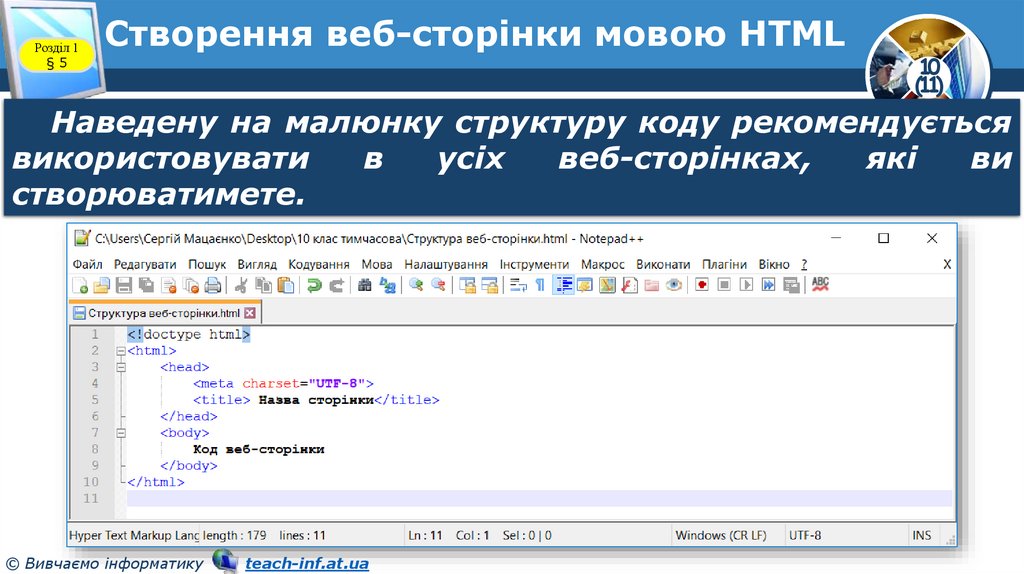Open the teach-inf.at.ua link
1024x574 pixels.
pyautogui.click(x=307, y=564)
